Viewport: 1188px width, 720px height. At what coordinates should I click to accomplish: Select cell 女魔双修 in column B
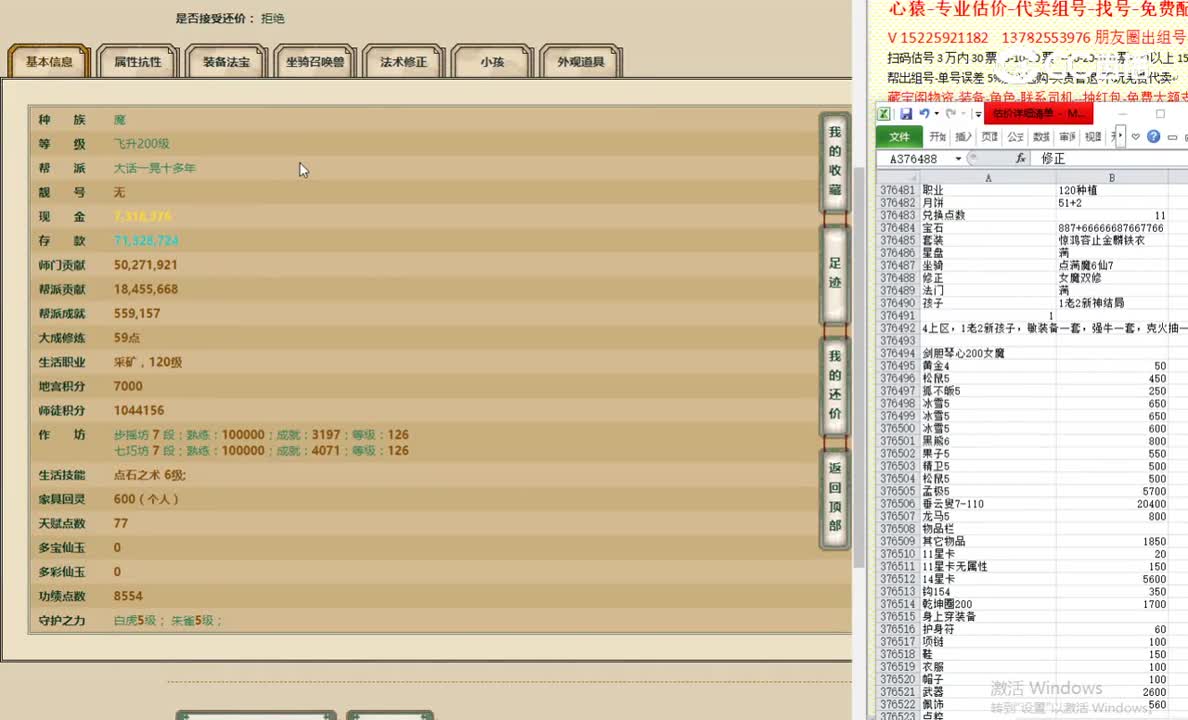pos(1111,278)
